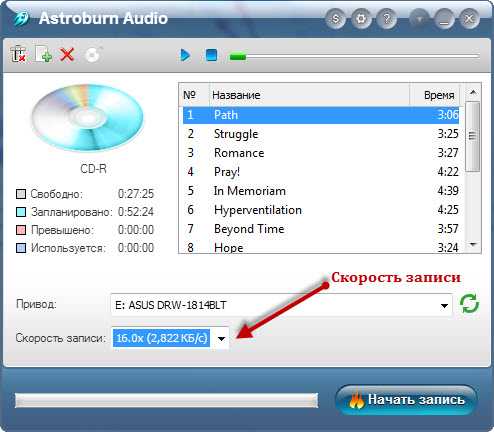Open the dollar sign purchase icon
This screenshot has height=432, width=494.
pyautogui.click(x=335, y=19)
